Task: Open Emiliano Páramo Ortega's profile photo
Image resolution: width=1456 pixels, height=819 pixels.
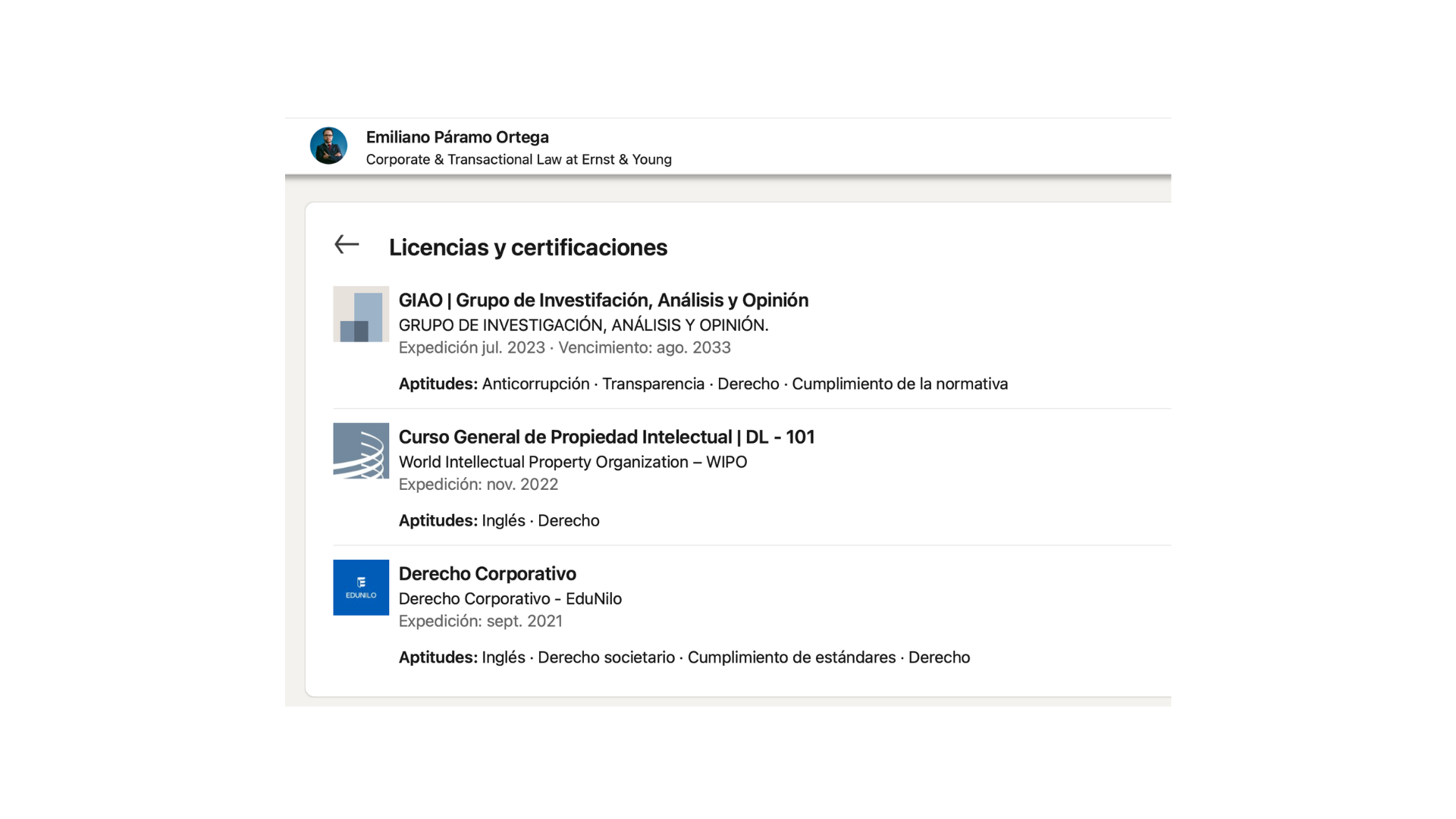Action: point(328,146)
